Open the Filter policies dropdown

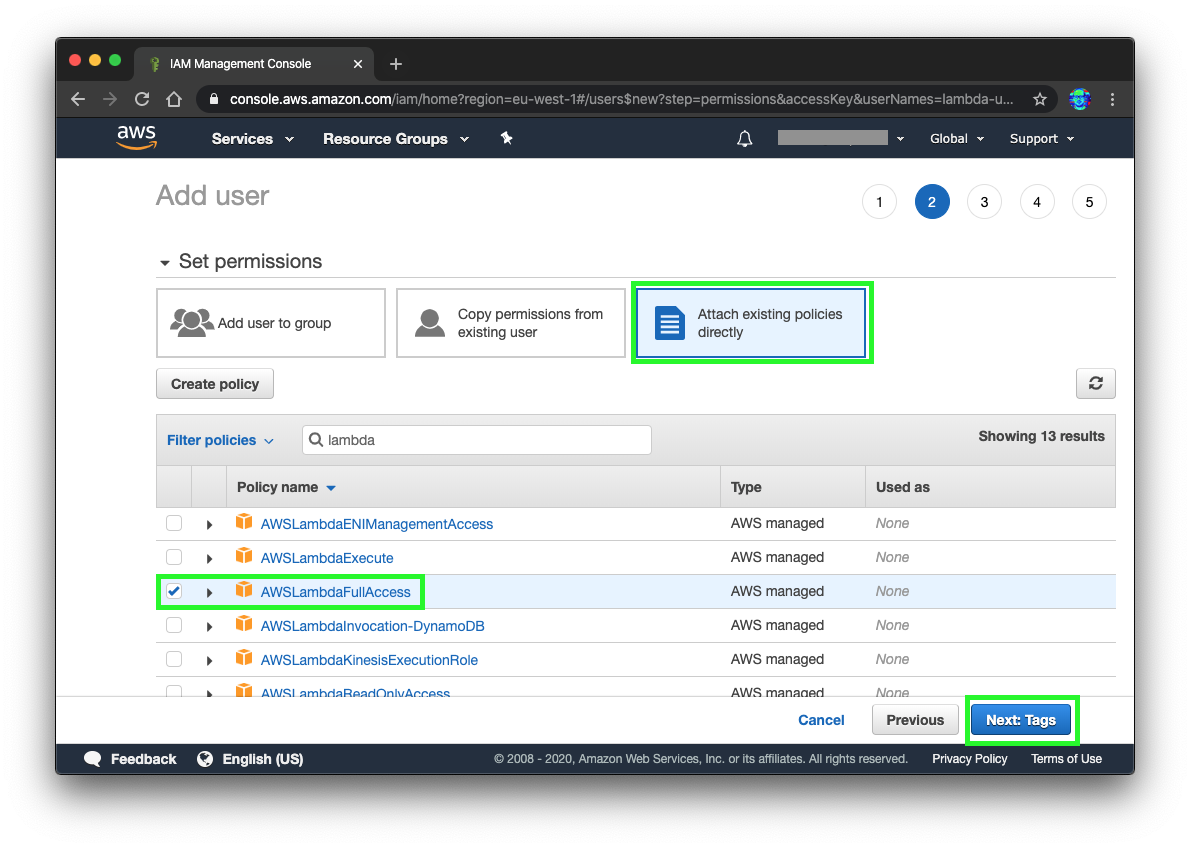[x=220, y=440]
